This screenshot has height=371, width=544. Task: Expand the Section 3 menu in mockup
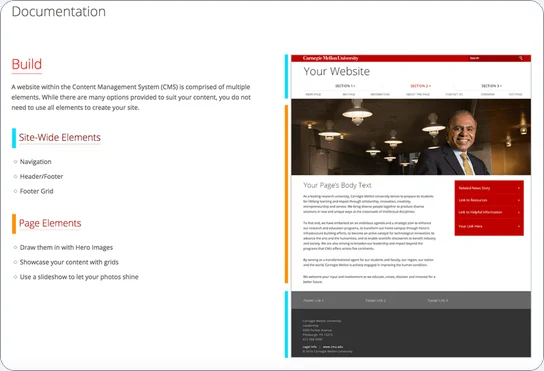(x=491, y=86)
